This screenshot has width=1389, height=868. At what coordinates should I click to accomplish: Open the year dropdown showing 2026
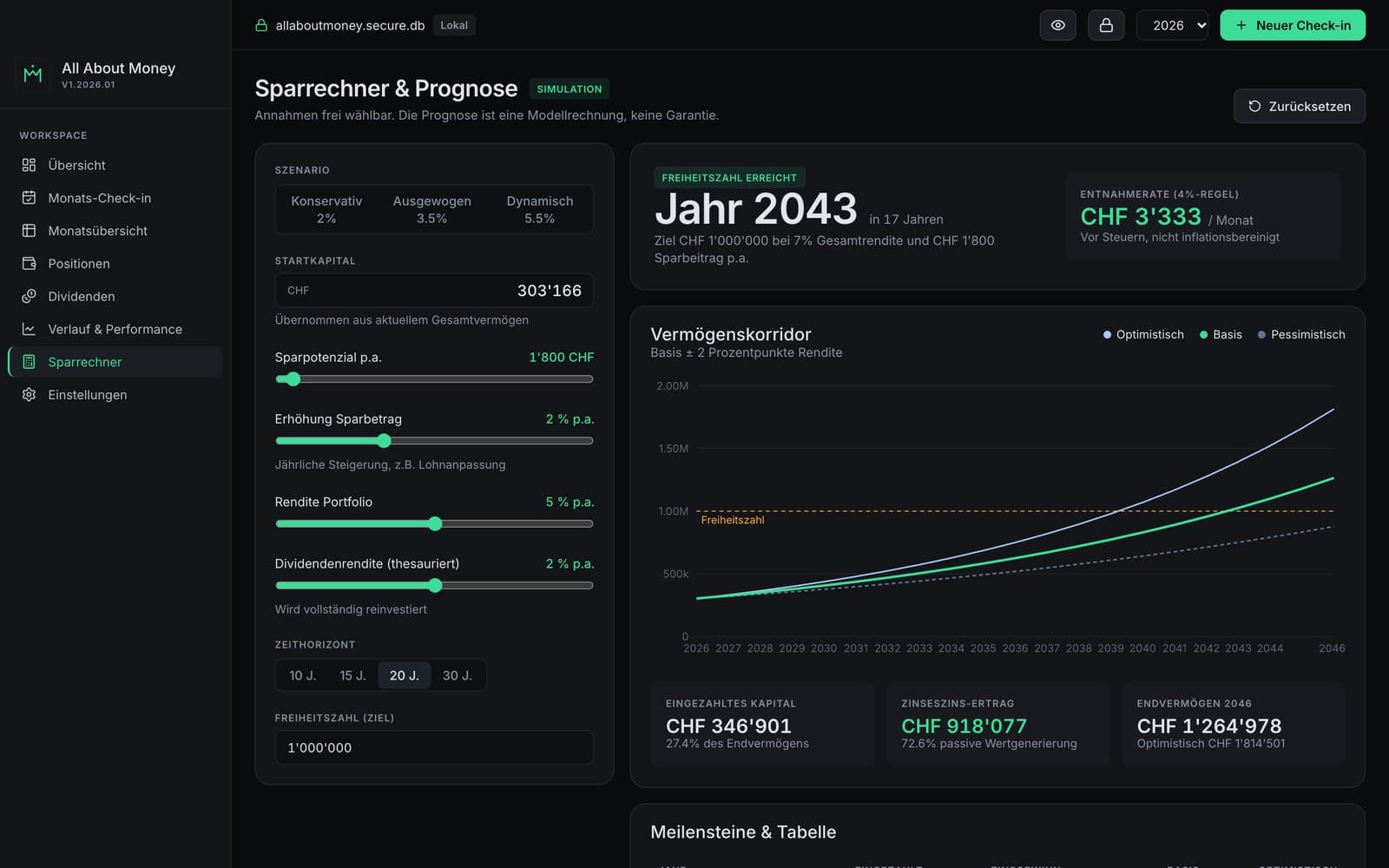tap(1172, 25)
